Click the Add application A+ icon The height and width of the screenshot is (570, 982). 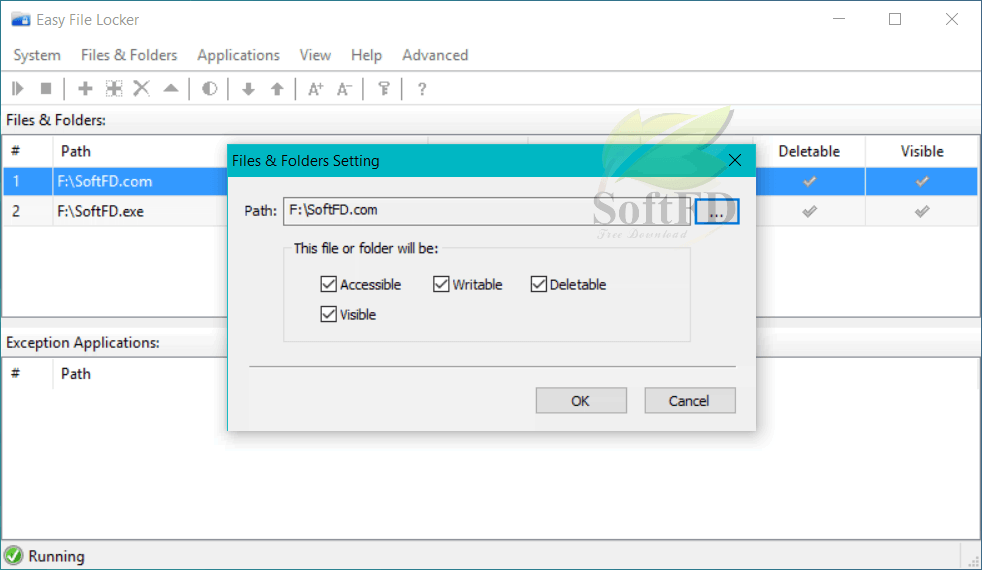315,89
